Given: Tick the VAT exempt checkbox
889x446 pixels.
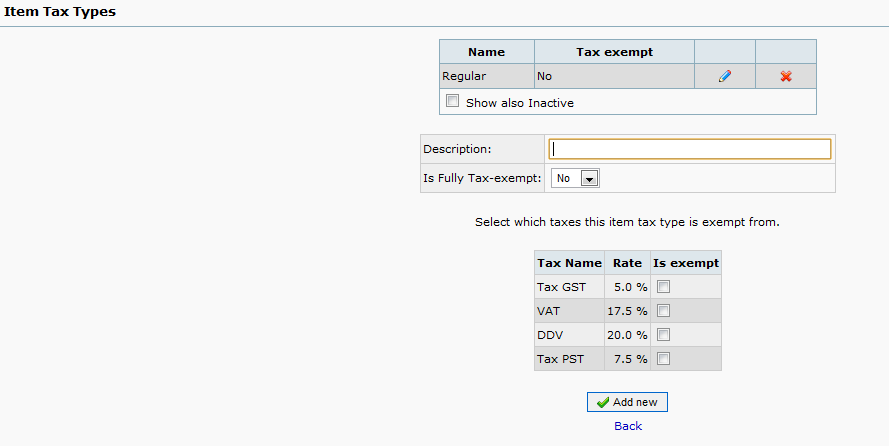Looking at the screenshot, I should [x=663, y=311].
